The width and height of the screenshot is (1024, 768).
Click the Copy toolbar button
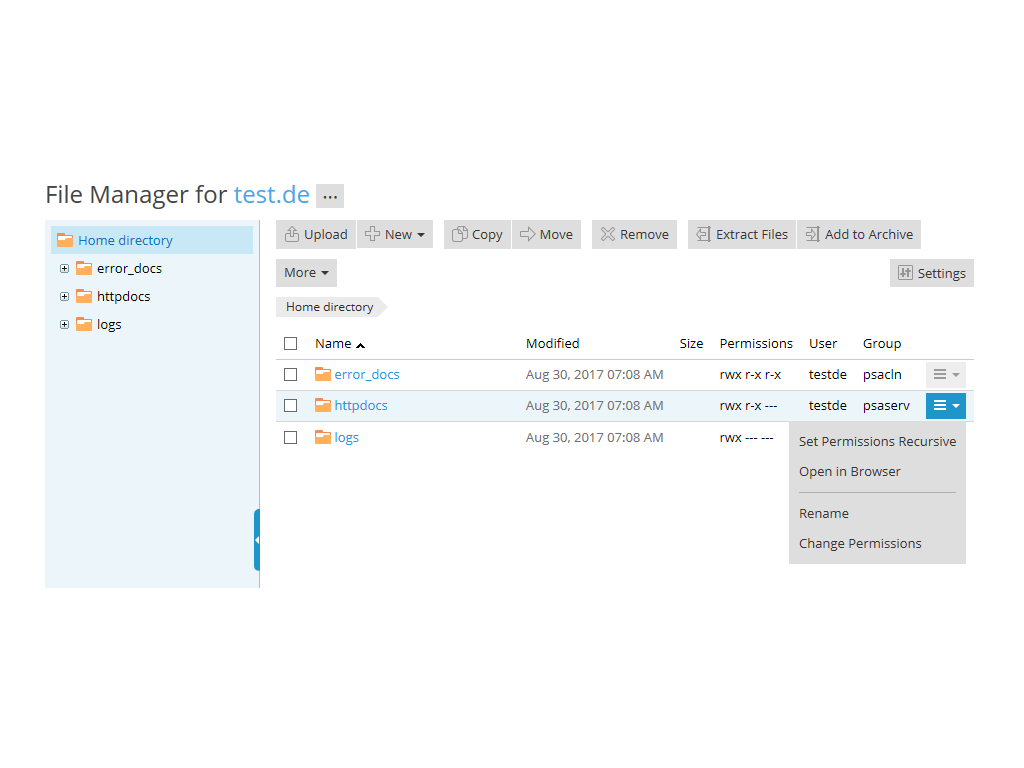477,235
